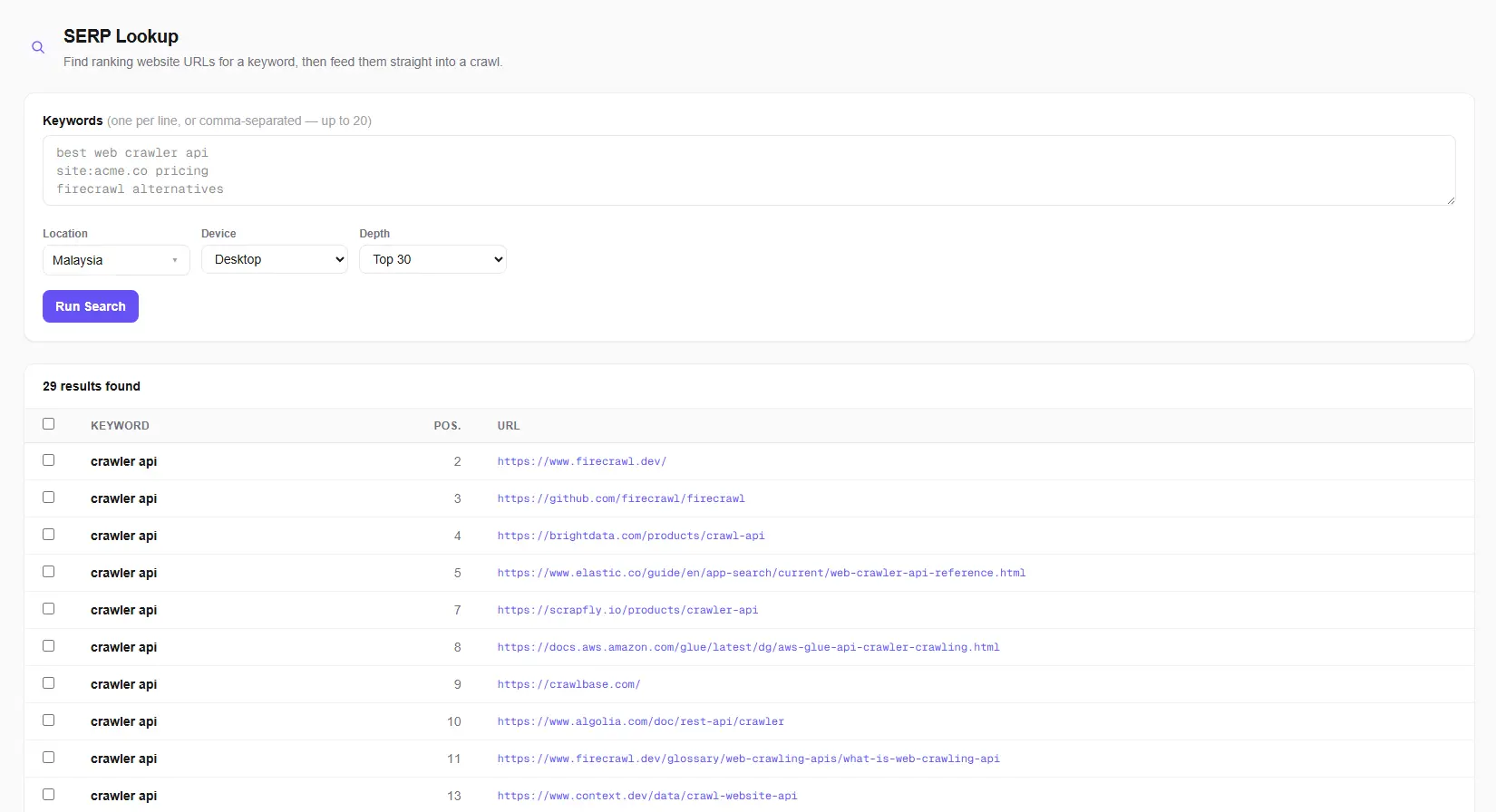This screenshot has height=812, width=1496.
Task: Click the URL column header
Action: (x=509, y=426)
